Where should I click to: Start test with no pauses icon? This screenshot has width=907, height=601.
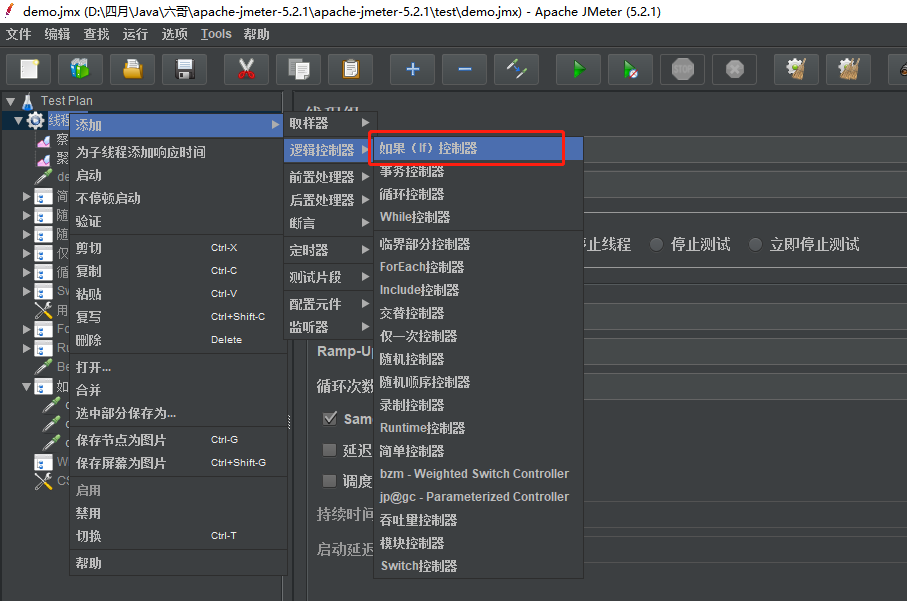[631, 69]
